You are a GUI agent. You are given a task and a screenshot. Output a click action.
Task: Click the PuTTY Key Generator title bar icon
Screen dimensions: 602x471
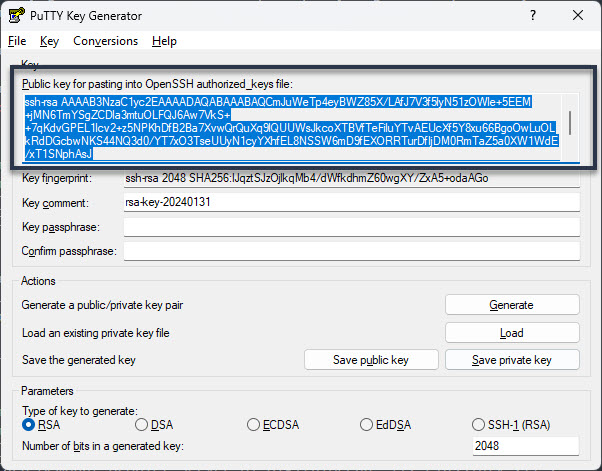[17, 16]
